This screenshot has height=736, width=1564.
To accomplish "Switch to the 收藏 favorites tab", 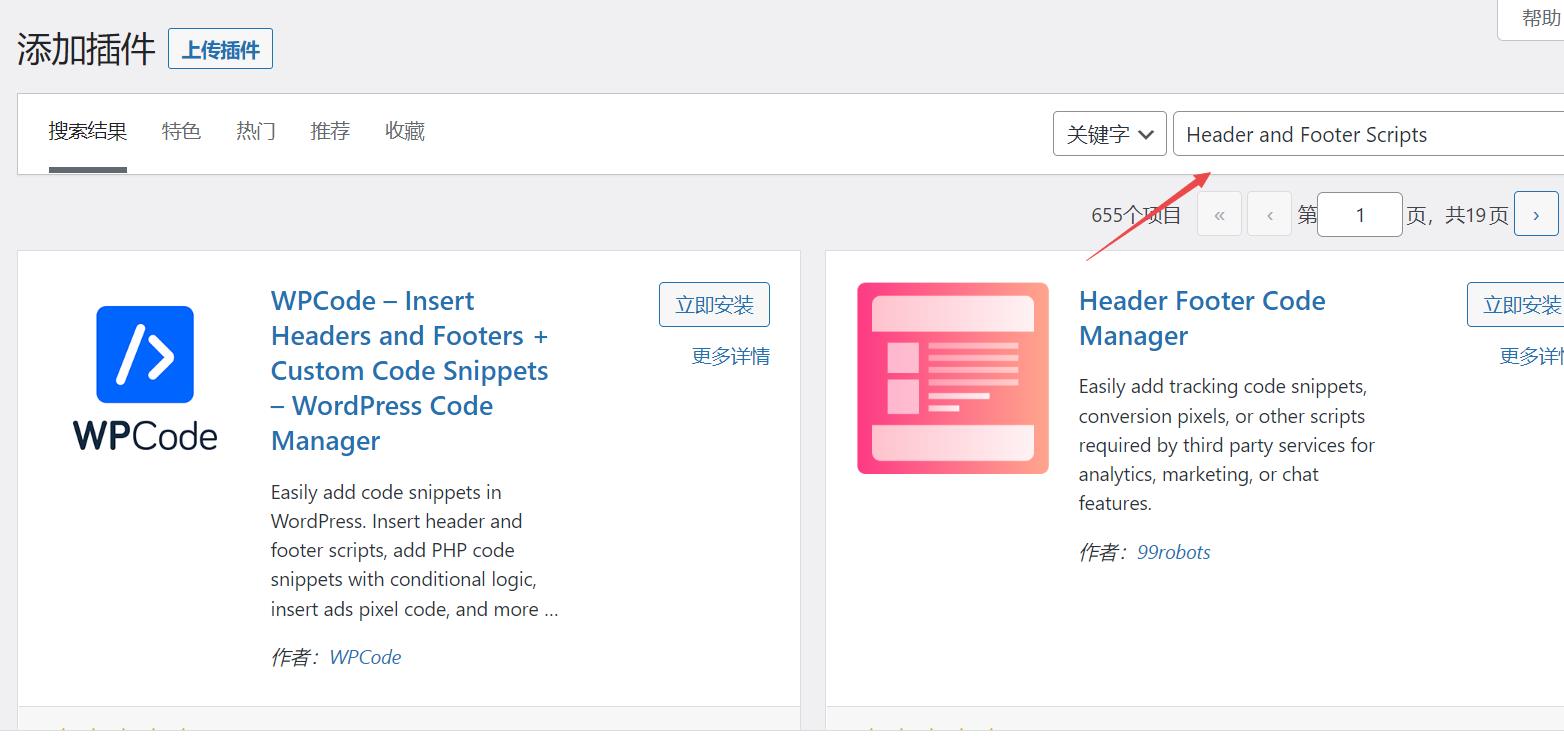I will (x=405, y=132).
